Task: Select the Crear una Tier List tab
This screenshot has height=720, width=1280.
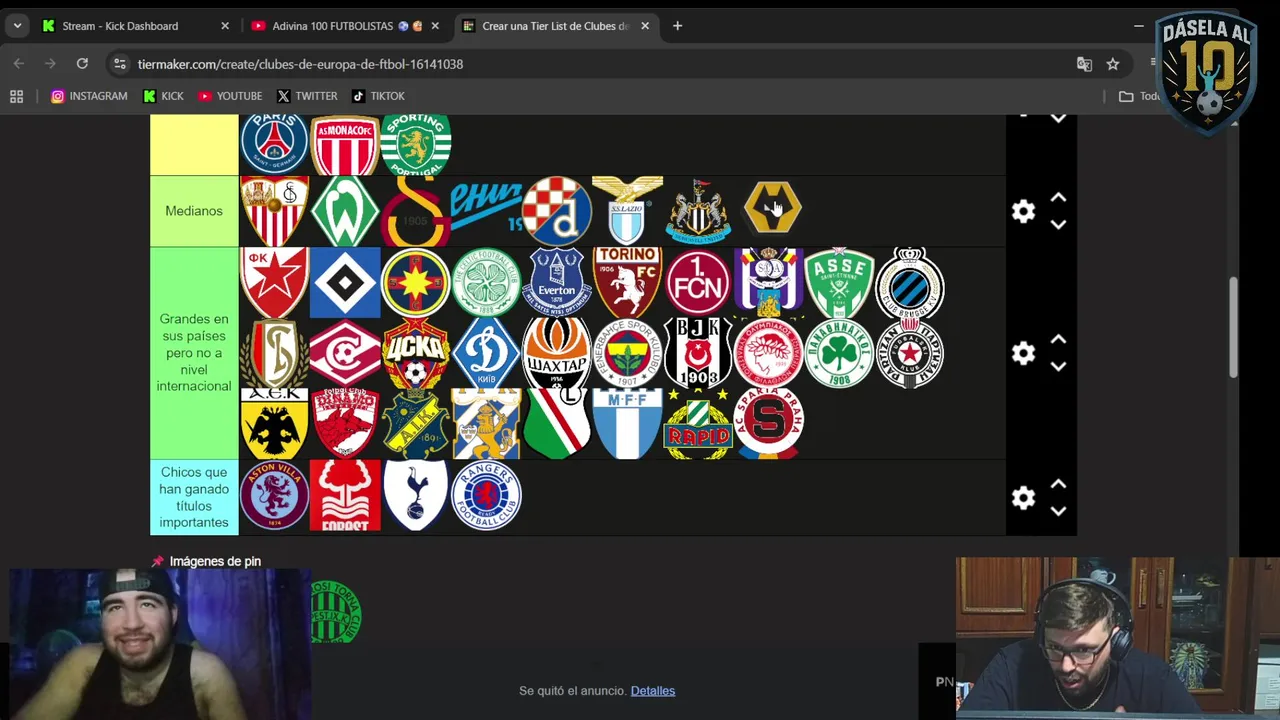Action: (555, 26)
